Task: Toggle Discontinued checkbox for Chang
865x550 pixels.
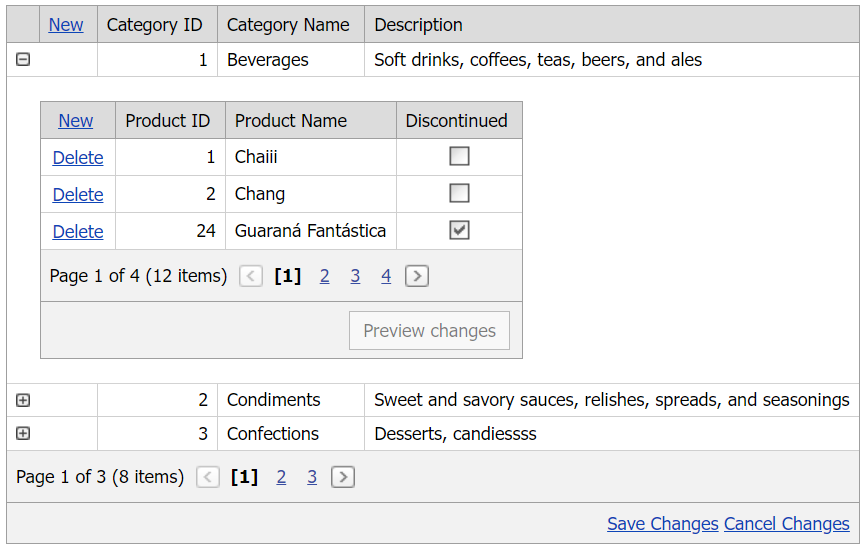Action: click(x=459, y=193)
